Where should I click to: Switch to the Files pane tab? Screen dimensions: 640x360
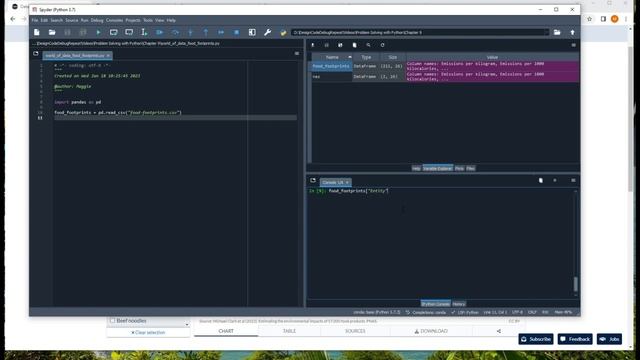point(471,169)
